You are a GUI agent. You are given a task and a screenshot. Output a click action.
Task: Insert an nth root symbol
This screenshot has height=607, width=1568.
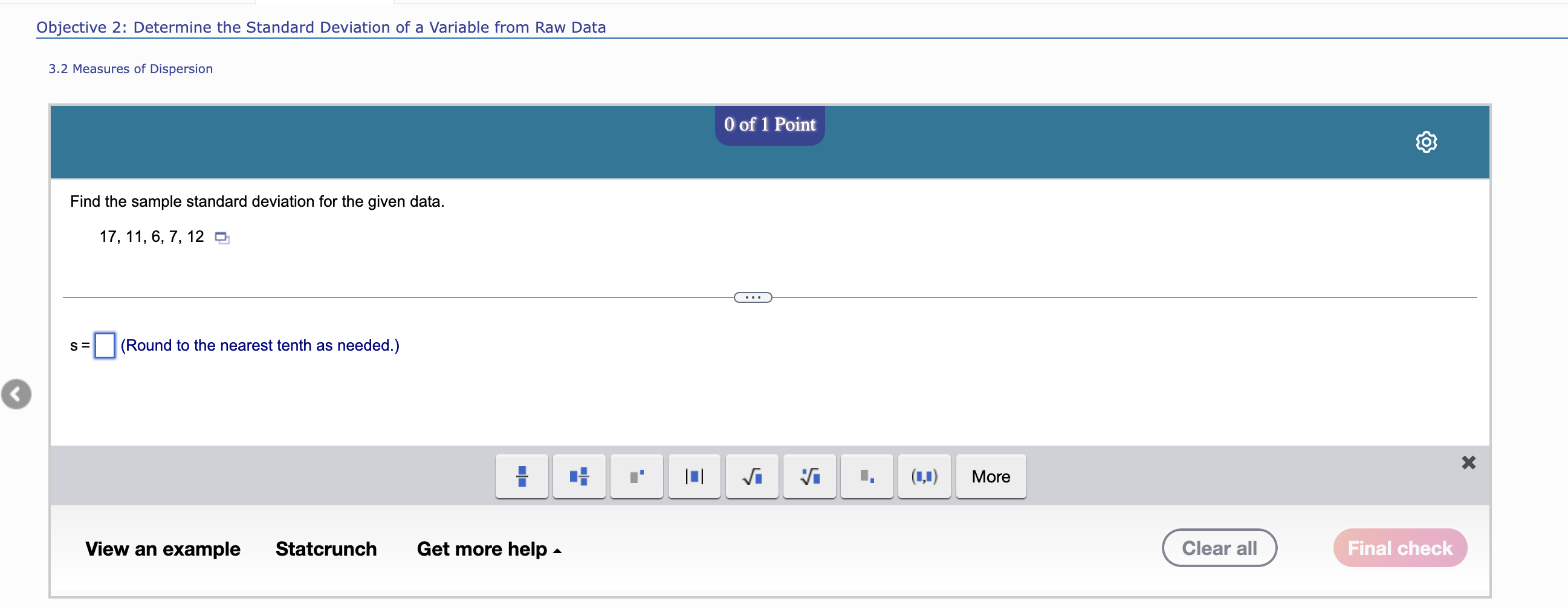809,476
